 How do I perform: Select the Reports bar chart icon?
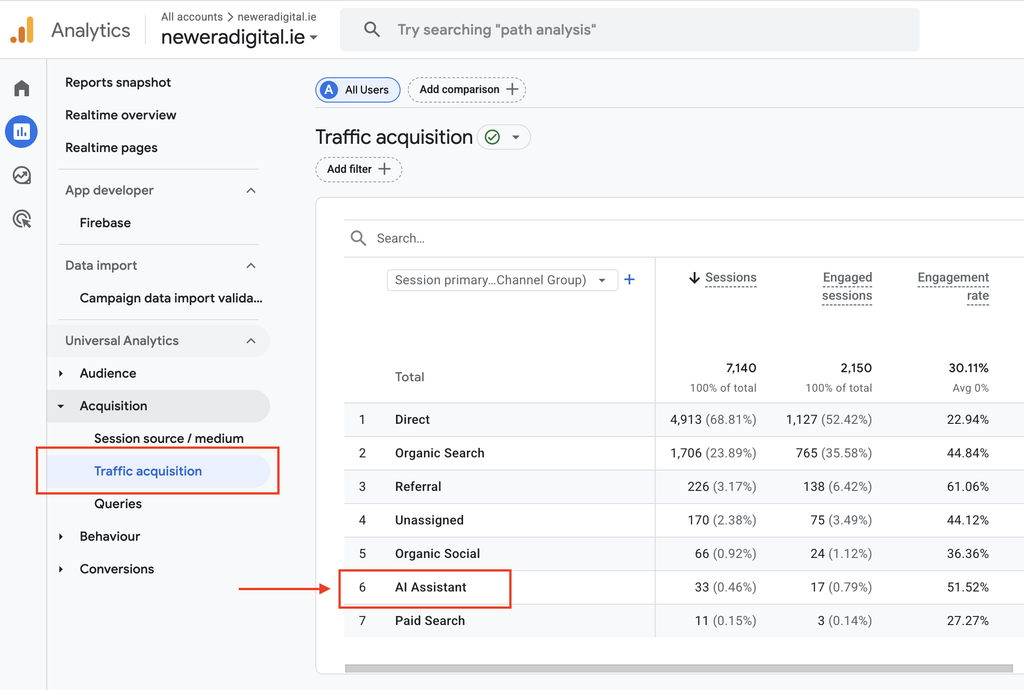tap(22, 132)
